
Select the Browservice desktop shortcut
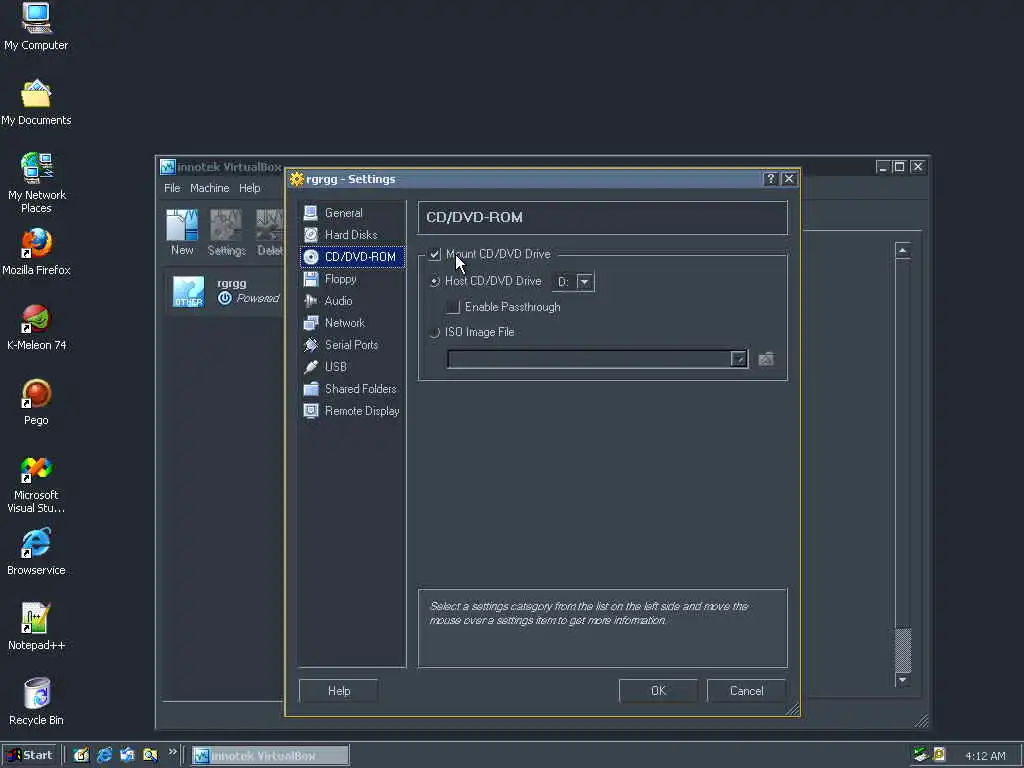[36, 552]
